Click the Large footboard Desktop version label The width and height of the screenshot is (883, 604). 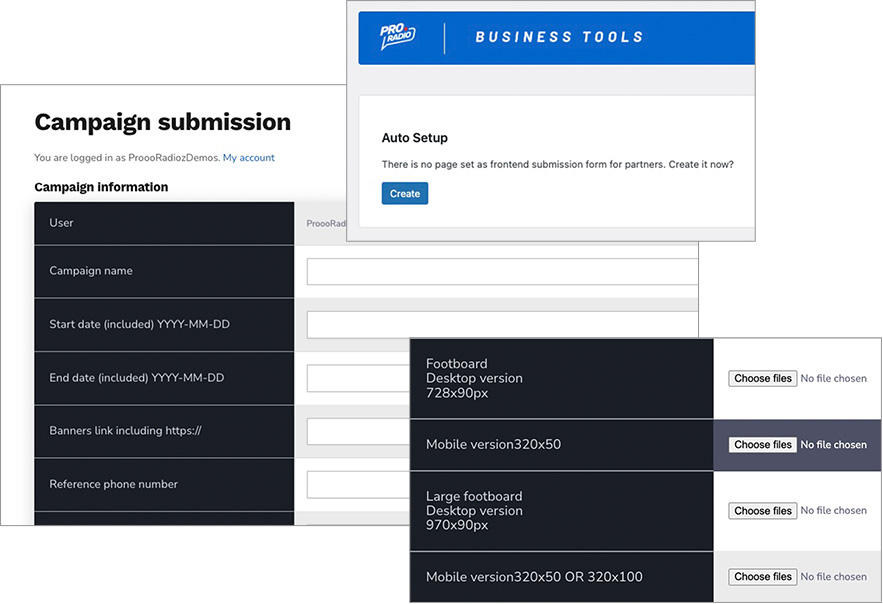(474, 510)
